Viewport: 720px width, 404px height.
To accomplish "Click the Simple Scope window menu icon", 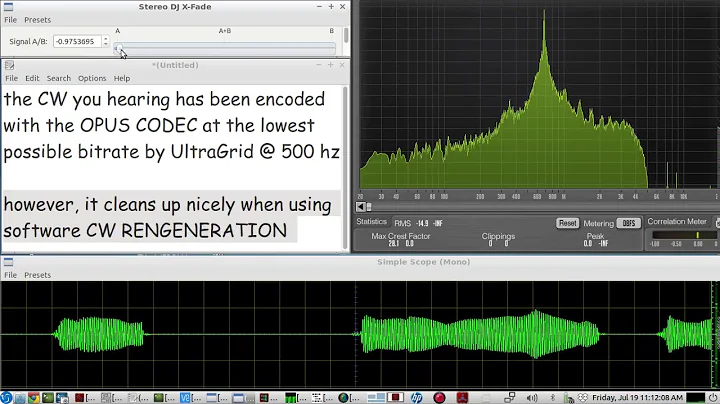I will point(8,262).
